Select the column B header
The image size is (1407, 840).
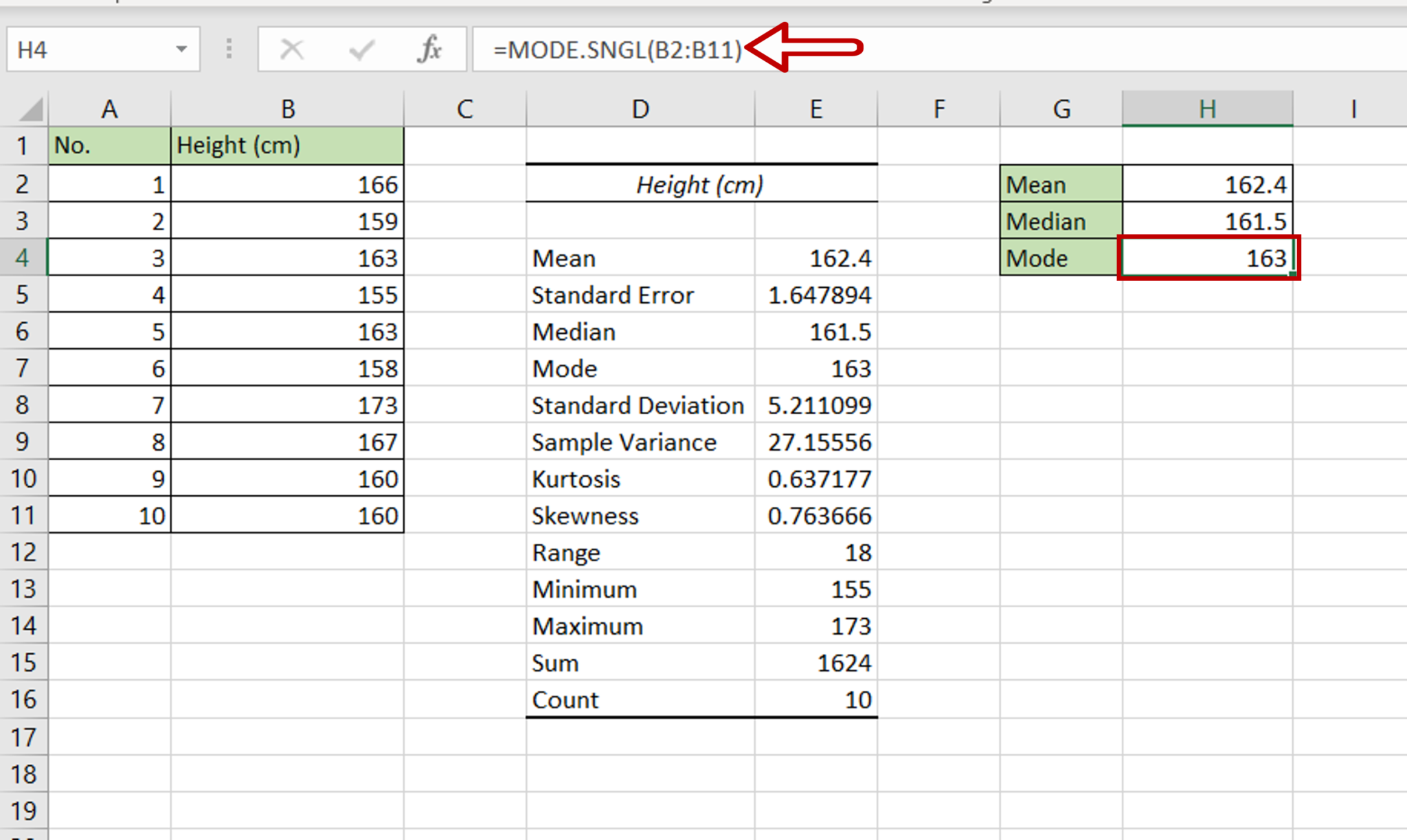pos(286,108)
